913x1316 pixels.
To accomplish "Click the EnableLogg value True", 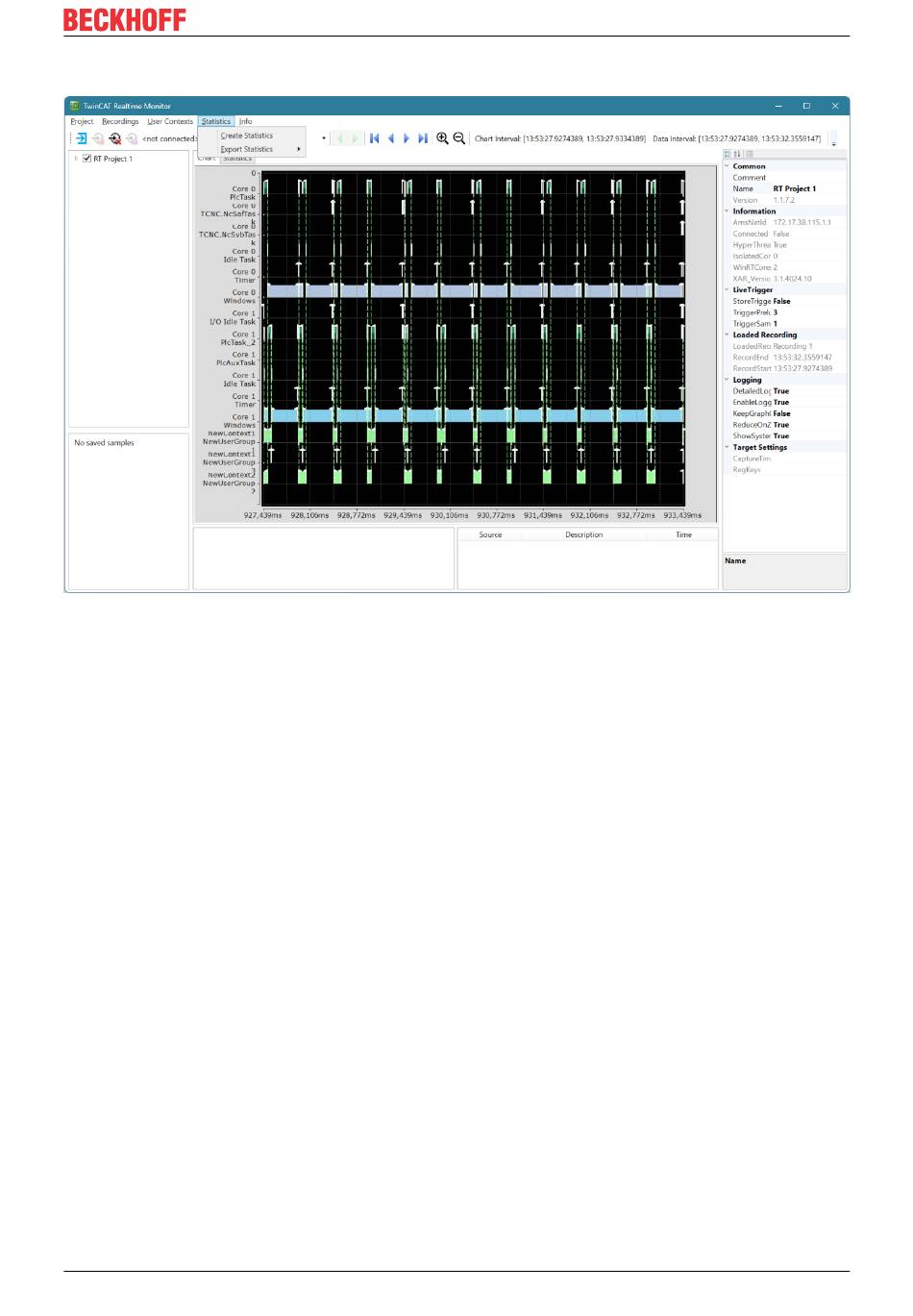I will (x=781, y=403).
